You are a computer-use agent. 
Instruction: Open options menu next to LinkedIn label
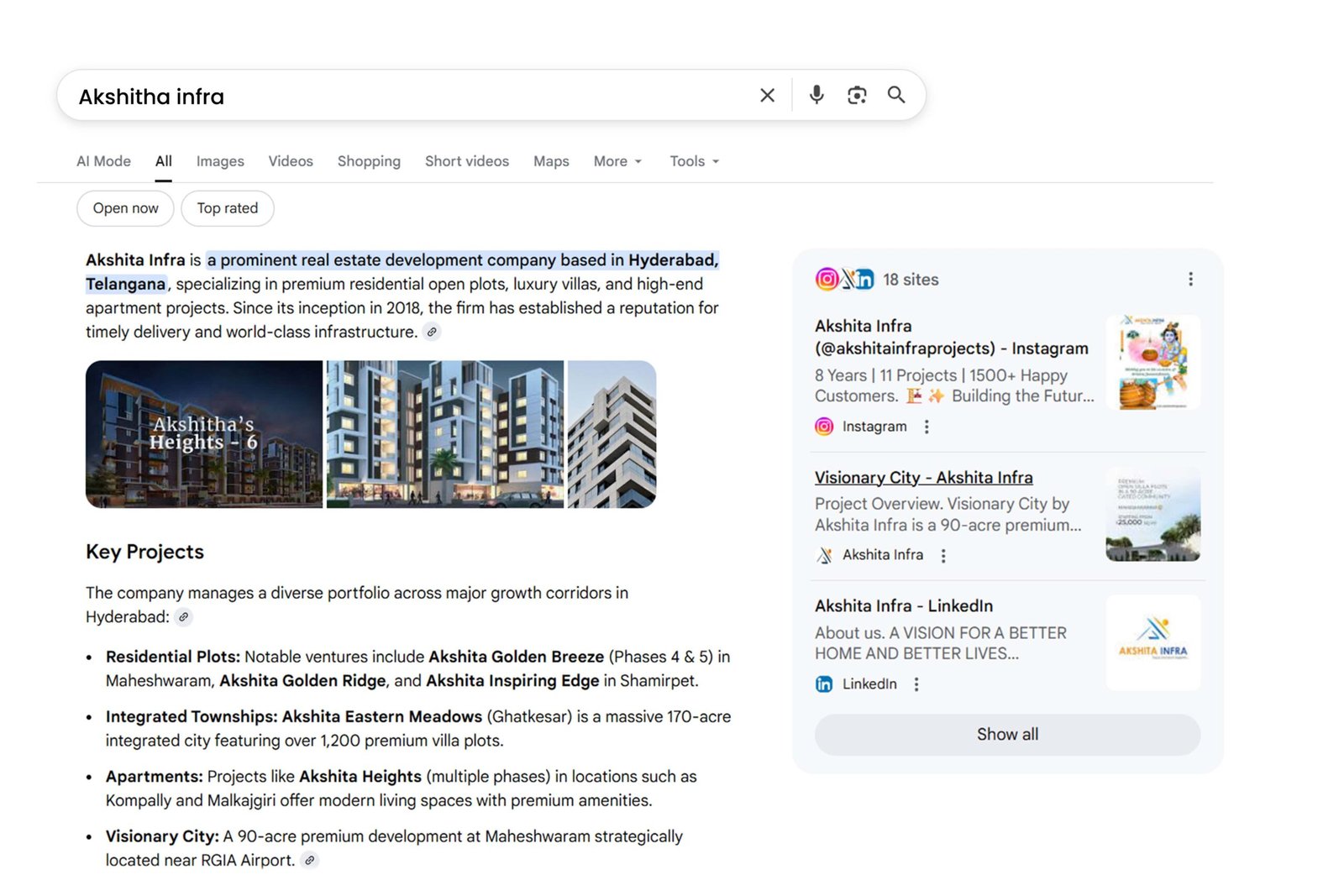pos(916,684)
